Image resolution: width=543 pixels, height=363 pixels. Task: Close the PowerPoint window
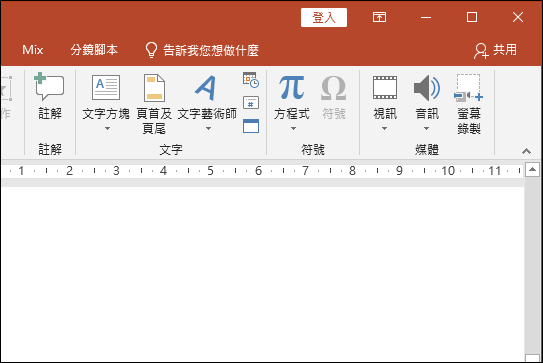[518, 17]
